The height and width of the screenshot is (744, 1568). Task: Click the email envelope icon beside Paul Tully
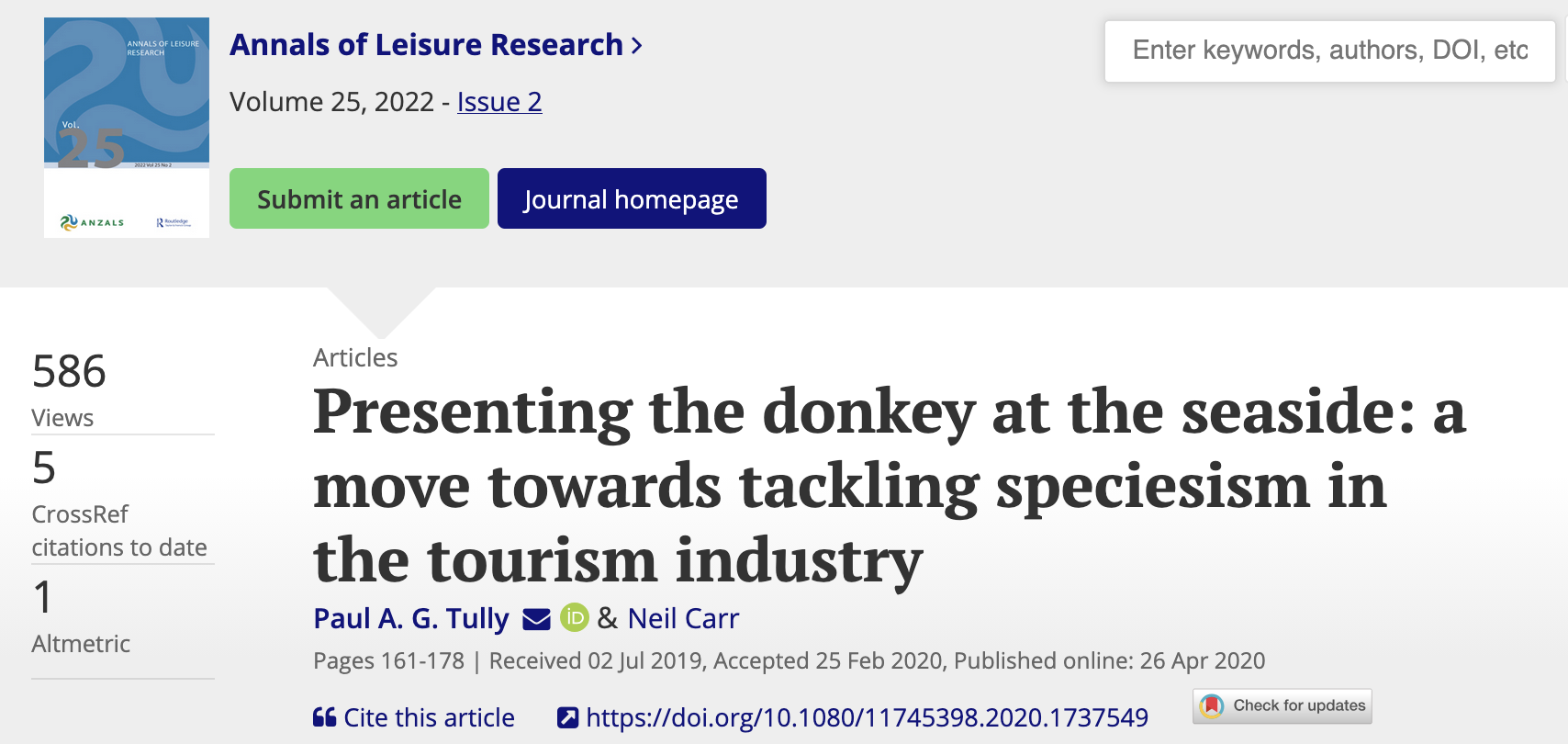click(x=536, y=620)
